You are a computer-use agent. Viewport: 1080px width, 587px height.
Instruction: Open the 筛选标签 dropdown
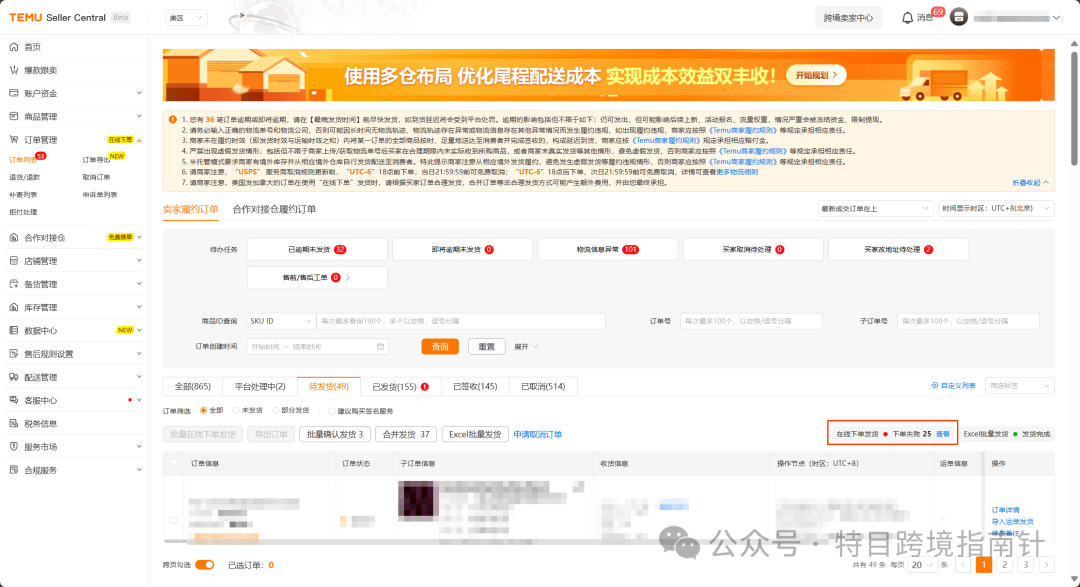point(1019,386)
